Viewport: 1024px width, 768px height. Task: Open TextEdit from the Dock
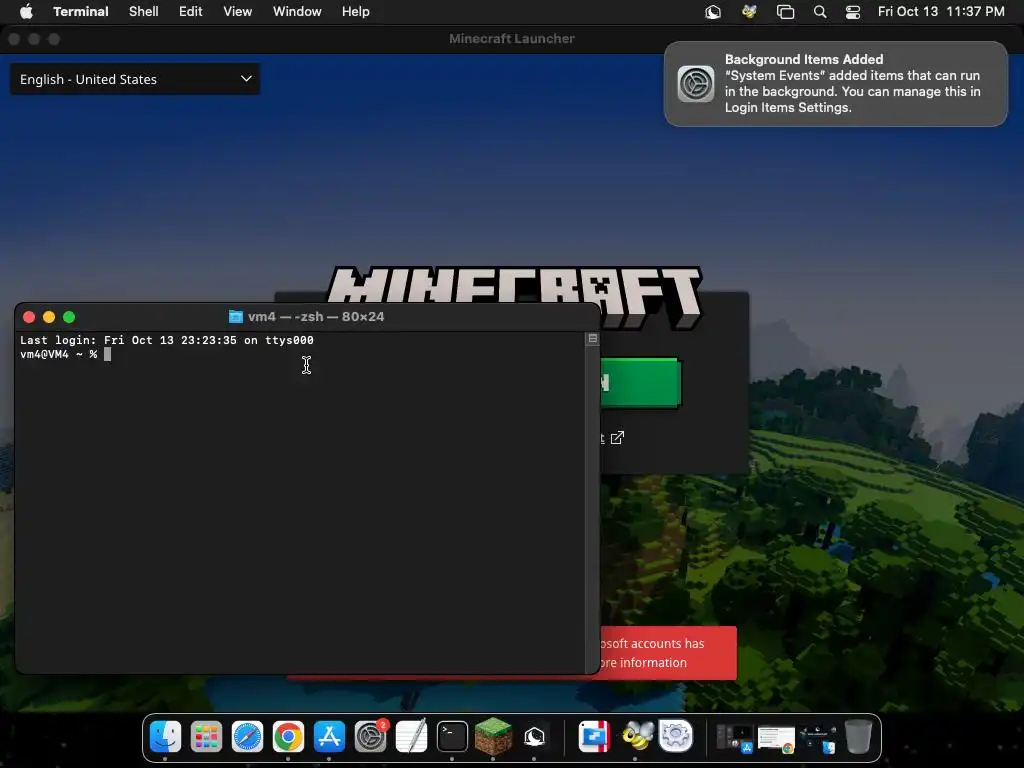point(411,737)
